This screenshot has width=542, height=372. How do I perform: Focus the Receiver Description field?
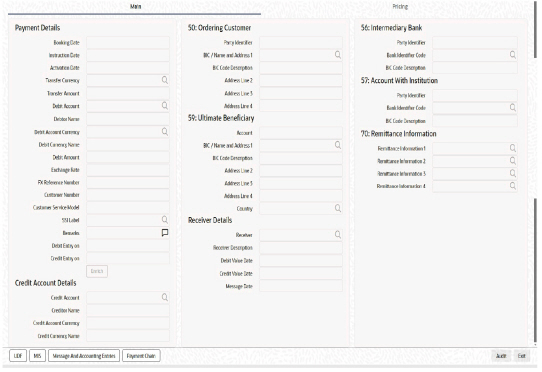[x=301, y=248]
